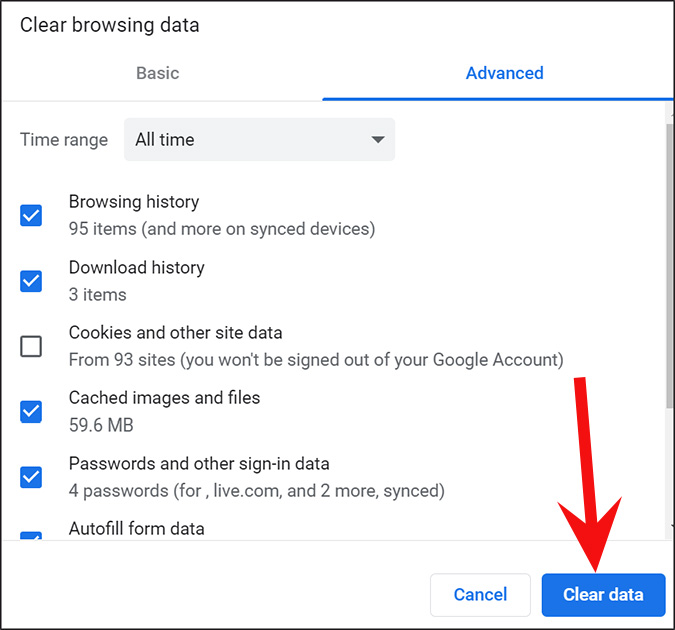The width and height of the screenshot is (675, 630).
Task: Click the "Autofill form data" label
Action: click(136, 529)
